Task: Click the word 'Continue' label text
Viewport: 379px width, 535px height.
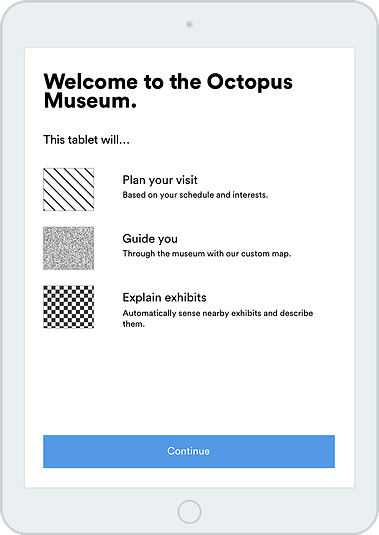Action: (188, 451)
